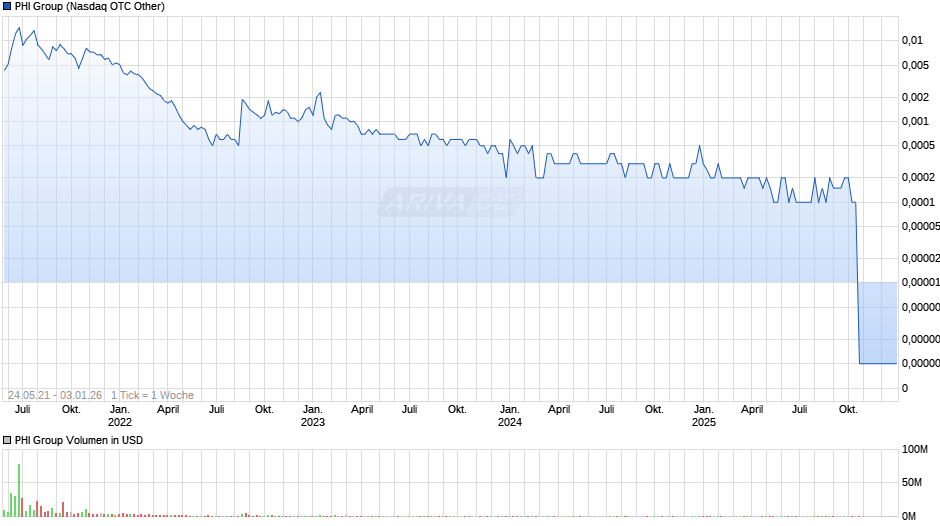Click the '2025' year label on the axis
This screenshot has width=940, height=526.
click(704, 422)
